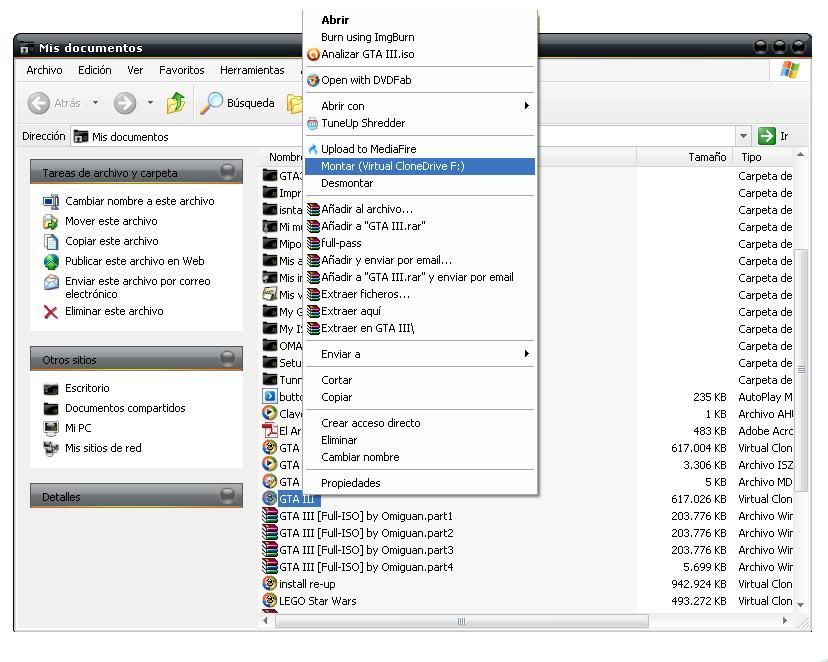Open the Edición menu
Viewport: 828px width, 662px height.
coord(95,70)
